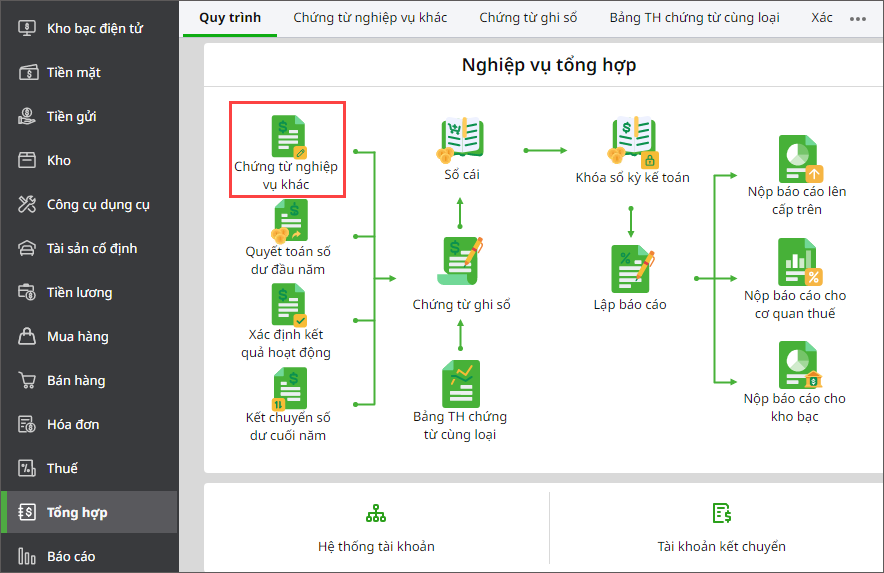The height and width of the screenshot is (573, 884).
Task: Click Nộp báo cáo lên cấp trên label
Action: [x=797, y=201]
